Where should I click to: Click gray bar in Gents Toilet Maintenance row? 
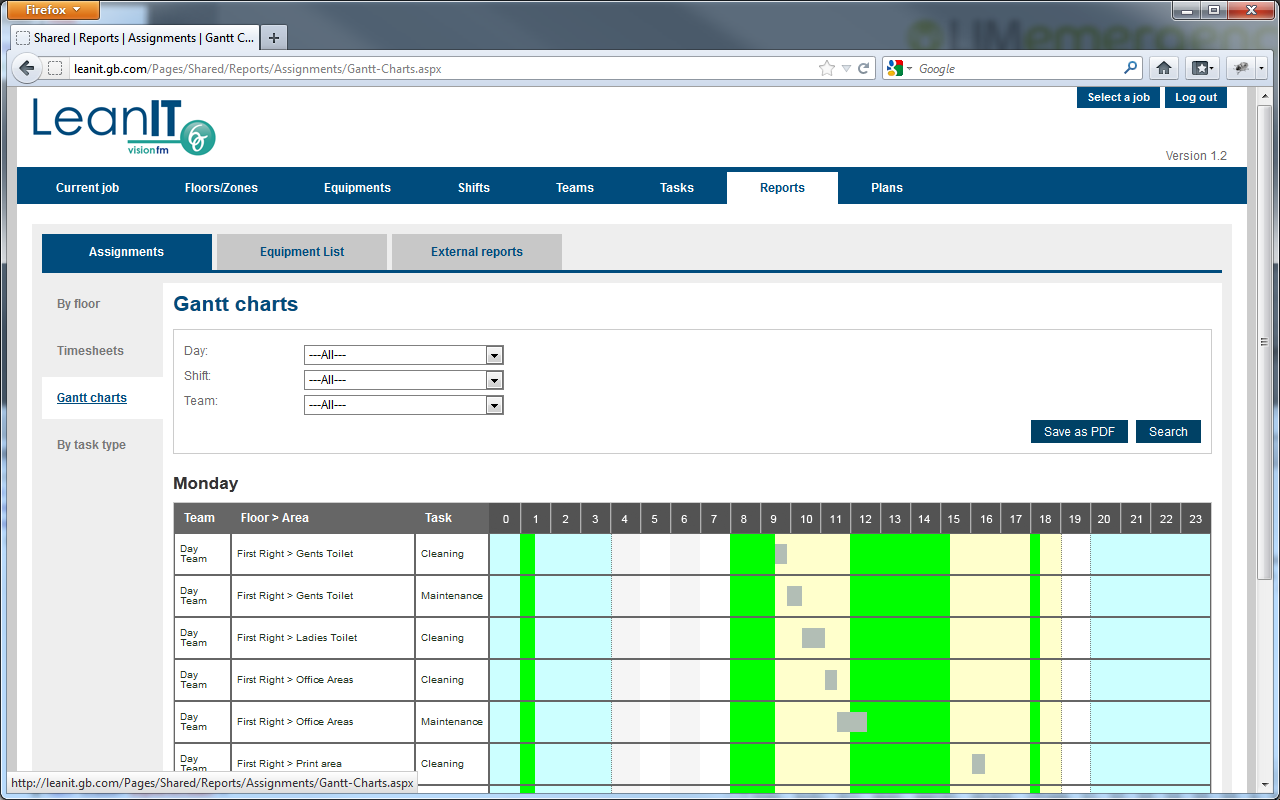pyautogui.click(x=794, y=596)
